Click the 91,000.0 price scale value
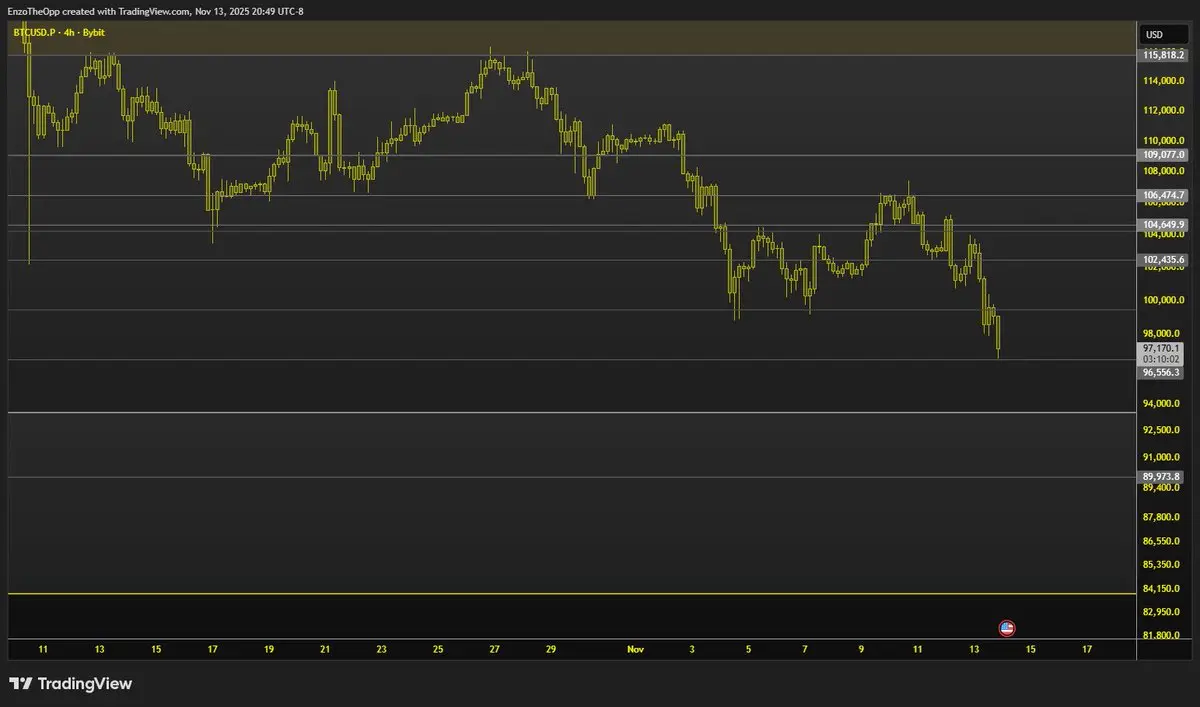The image size is (1200, 707). (x=1162, y=457)
